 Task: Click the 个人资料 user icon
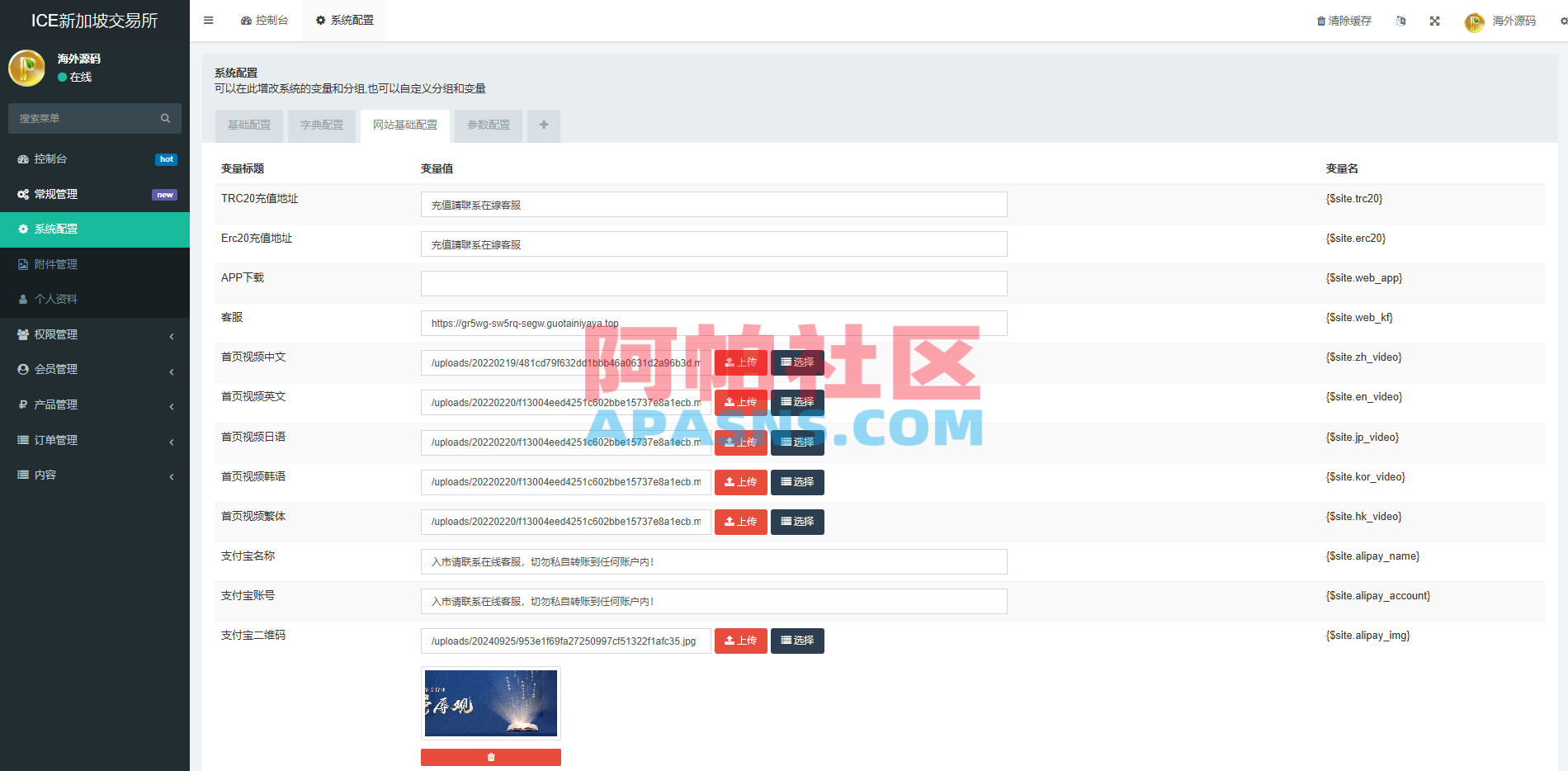22,299
